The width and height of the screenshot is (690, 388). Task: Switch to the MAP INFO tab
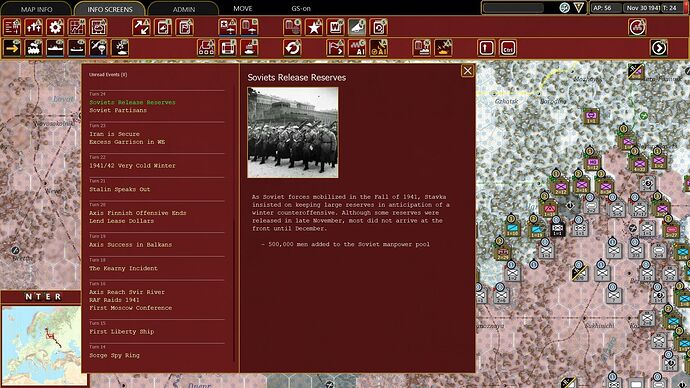point(37,9)
